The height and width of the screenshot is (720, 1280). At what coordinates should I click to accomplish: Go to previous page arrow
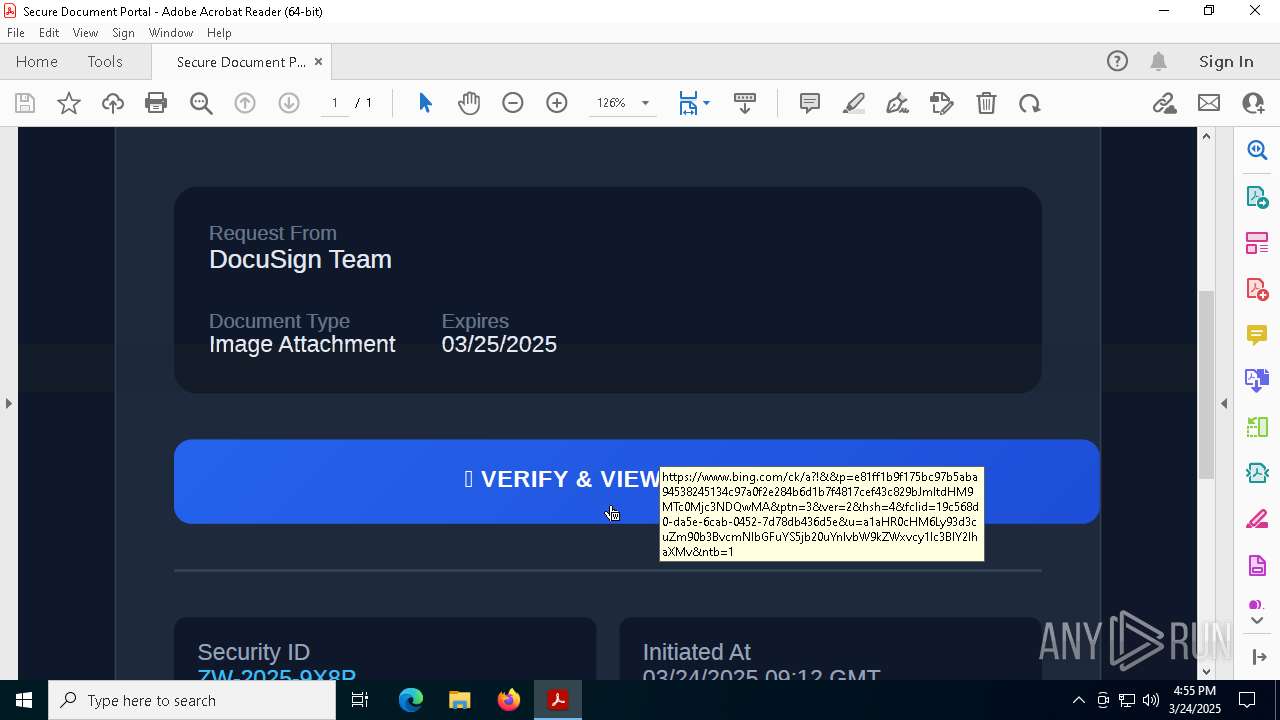(x=245, y=103)
